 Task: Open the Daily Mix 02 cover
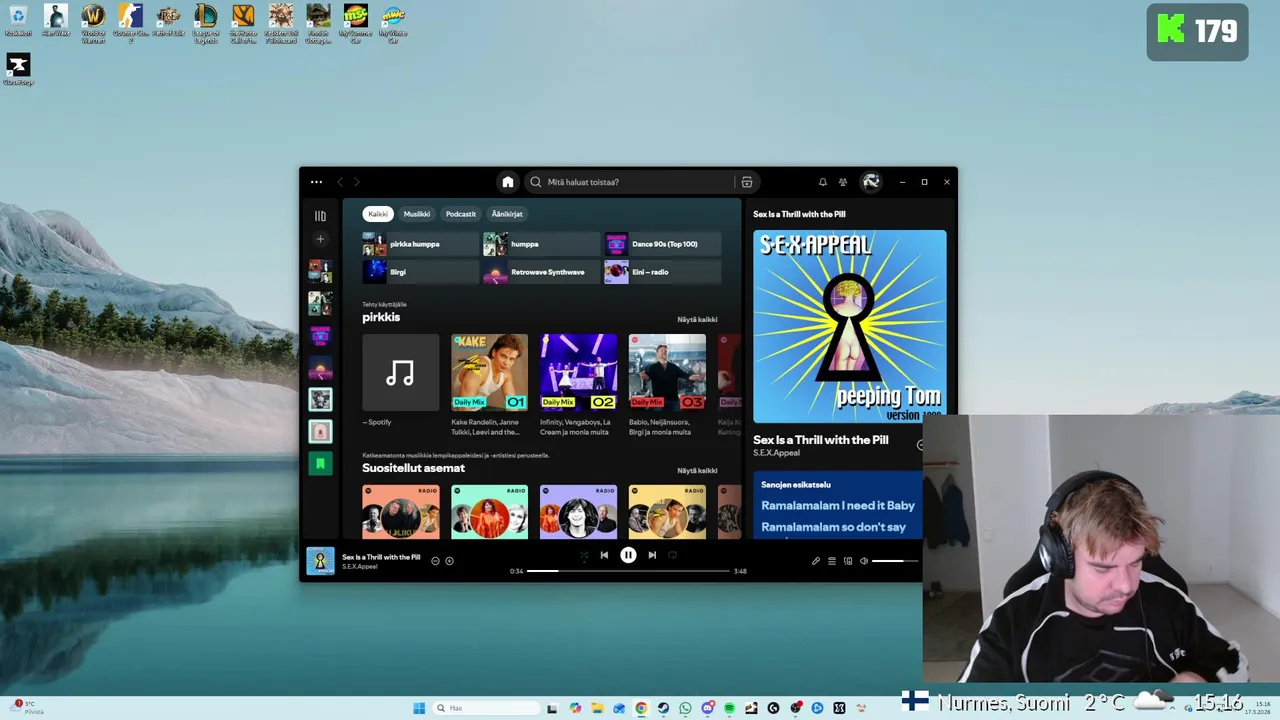(x=578, y=372)
